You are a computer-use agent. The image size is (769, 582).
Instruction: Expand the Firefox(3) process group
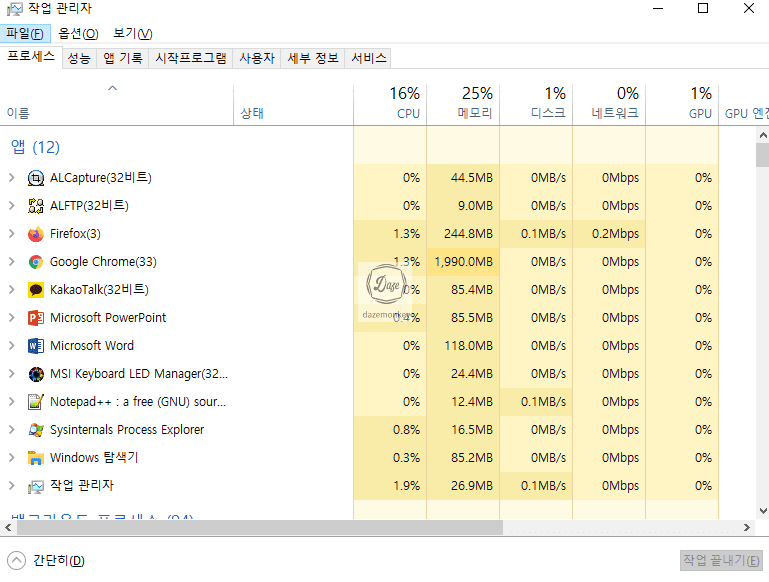12,234
